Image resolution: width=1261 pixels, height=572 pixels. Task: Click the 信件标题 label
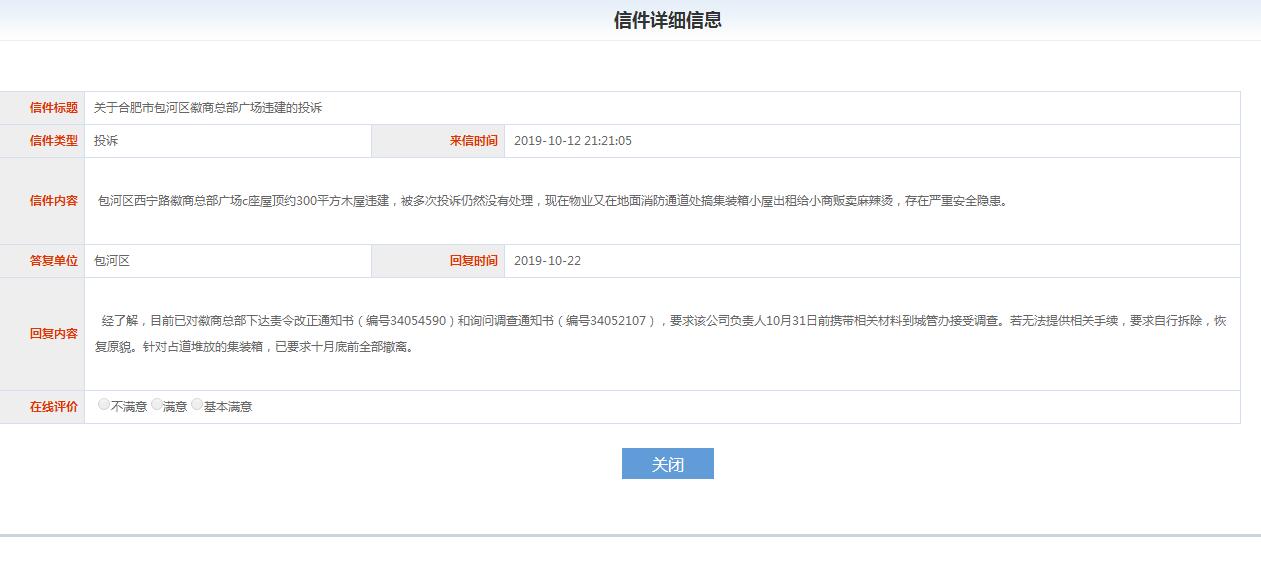coord(54,108)
